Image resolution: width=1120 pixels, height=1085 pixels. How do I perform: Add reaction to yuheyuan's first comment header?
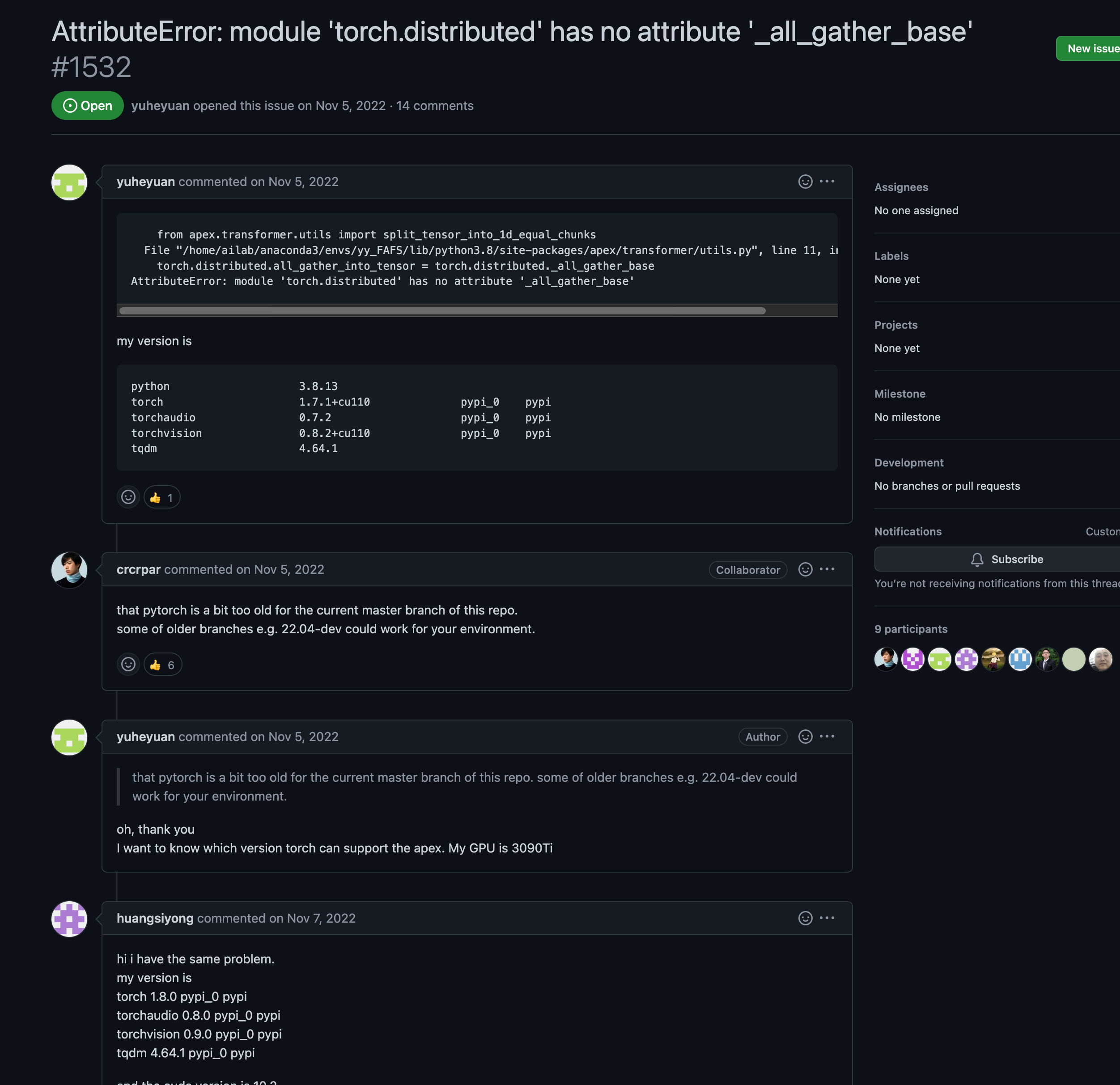[805, 182]
